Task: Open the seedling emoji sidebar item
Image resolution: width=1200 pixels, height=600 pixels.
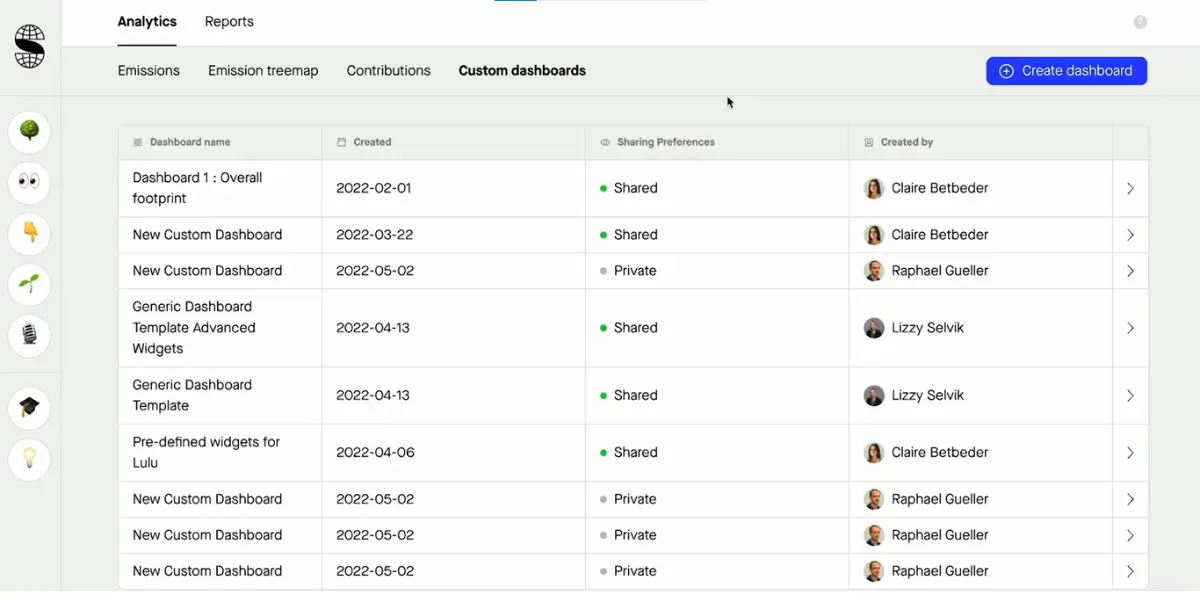Action: pos(30,284)
